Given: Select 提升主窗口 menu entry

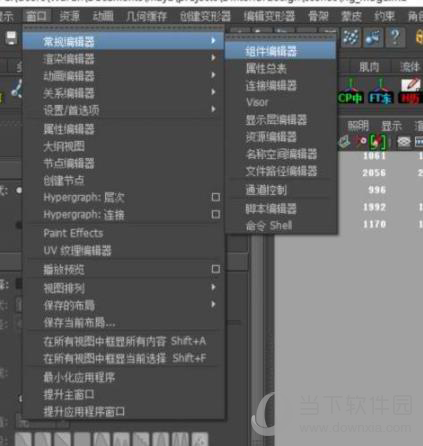Looking at the screenshot, I should 123,395.
